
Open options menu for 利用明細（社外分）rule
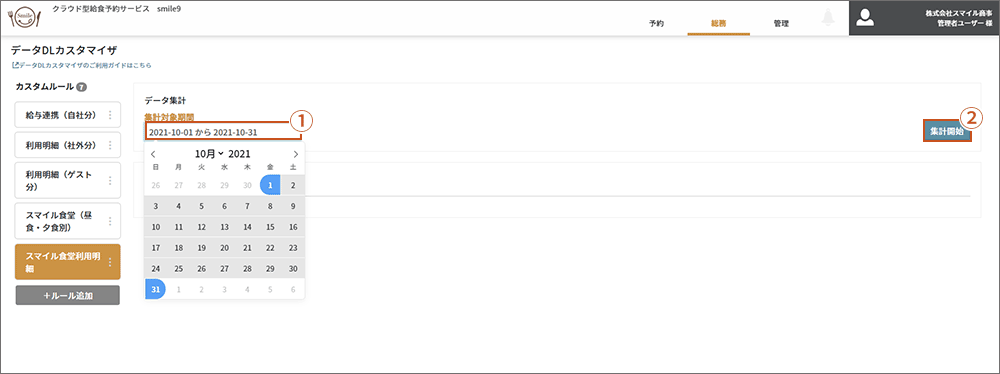(x=110, y=146)
